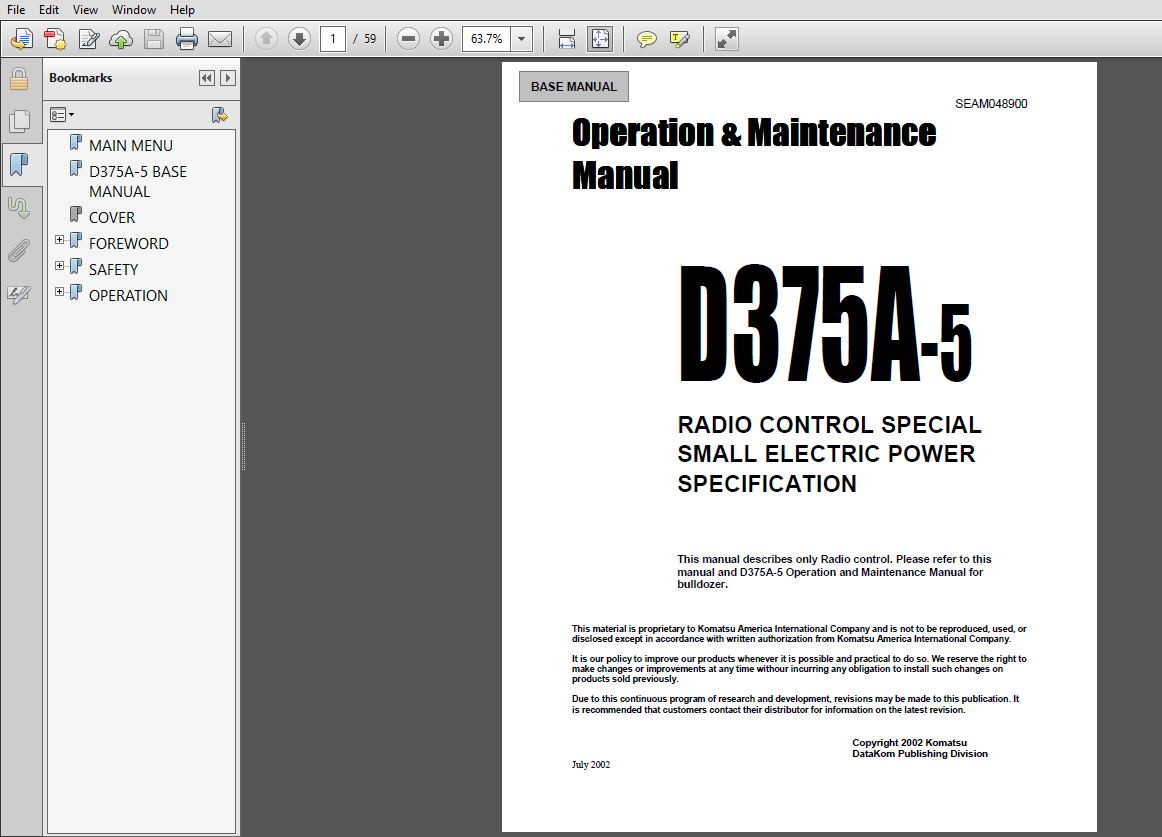The image size is (1162, 837).
Task: Go to previous page arrow
Action: click(266, 39)
